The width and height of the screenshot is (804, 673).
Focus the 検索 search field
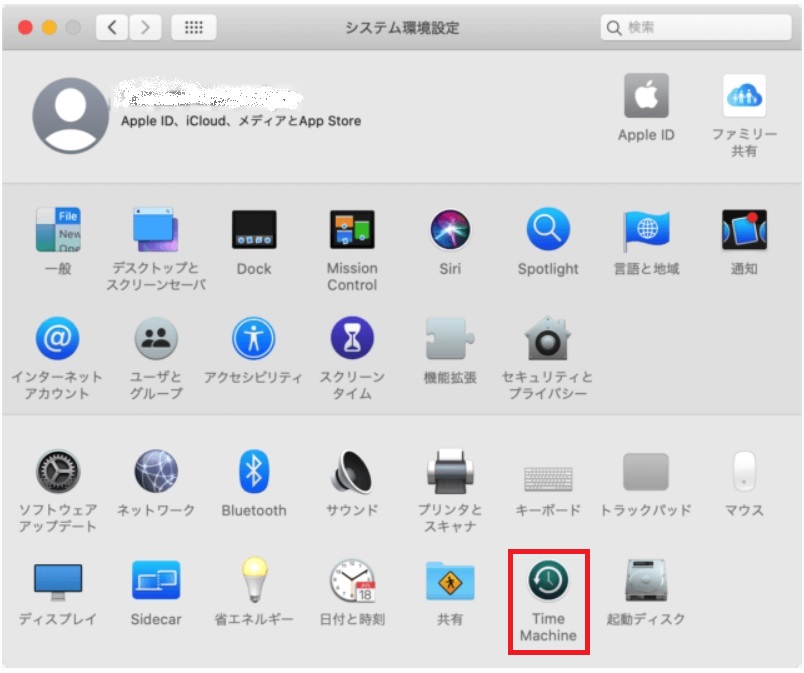pyautogui.click(x=696, y=27)
